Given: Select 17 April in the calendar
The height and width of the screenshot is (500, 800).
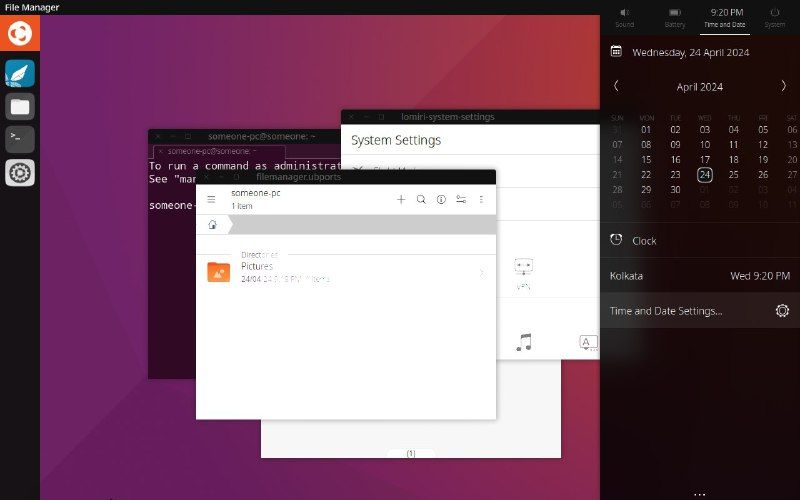Looking at the screenshot, I should 705,159.
